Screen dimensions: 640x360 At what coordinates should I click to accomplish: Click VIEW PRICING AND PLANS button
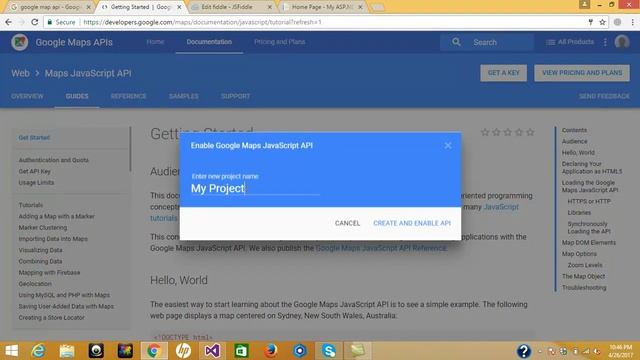pos(582,73)
